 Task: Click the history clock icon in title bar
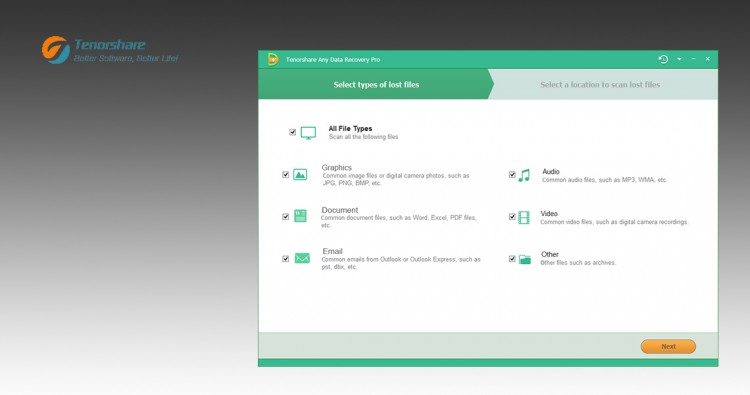coord(663,59)
